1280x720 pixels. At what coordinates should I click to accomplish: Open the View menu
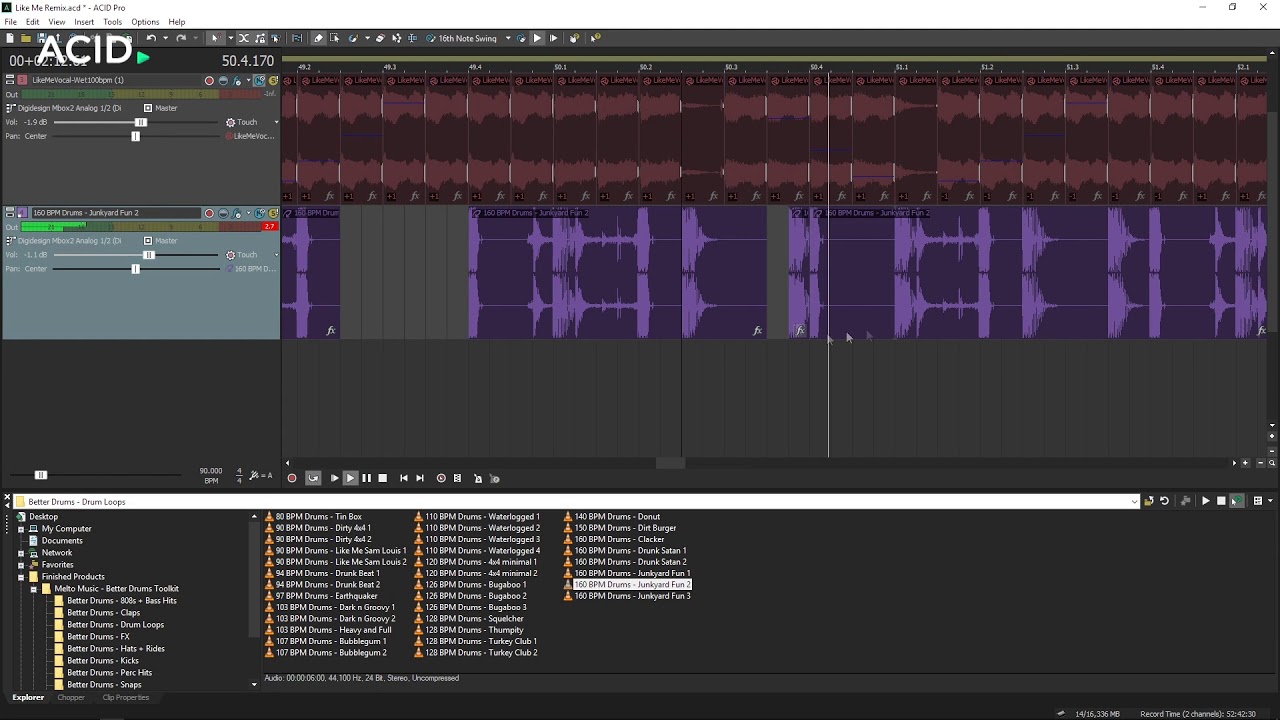click(x=57, y=22)
